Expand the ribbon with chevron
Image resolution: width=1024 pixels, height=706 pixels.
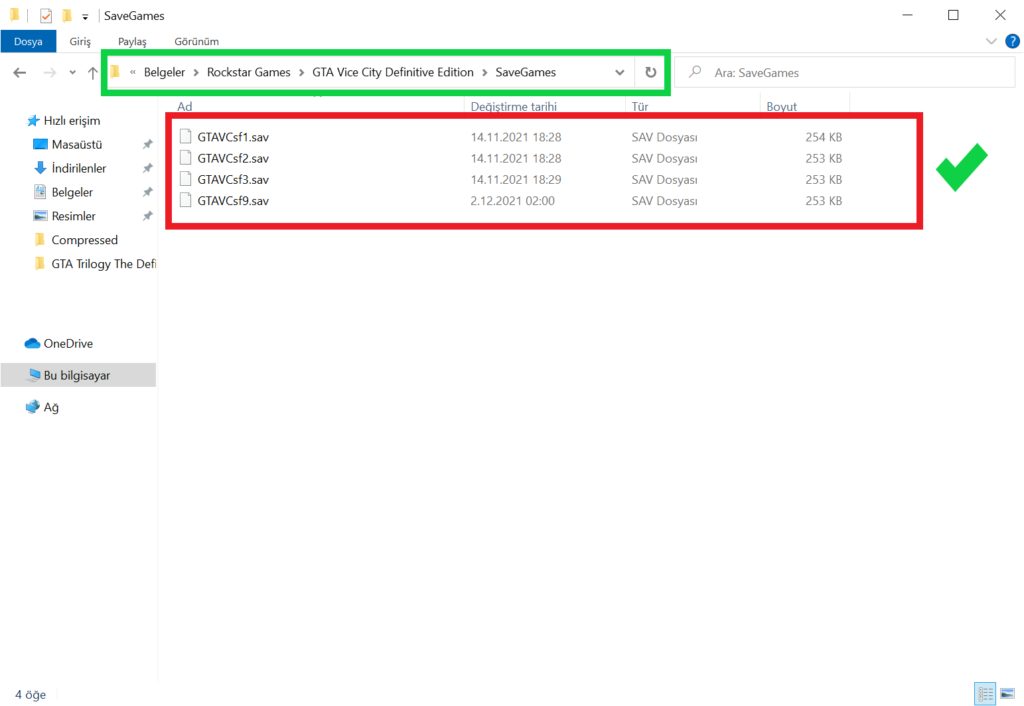click(x=991, y=41)
